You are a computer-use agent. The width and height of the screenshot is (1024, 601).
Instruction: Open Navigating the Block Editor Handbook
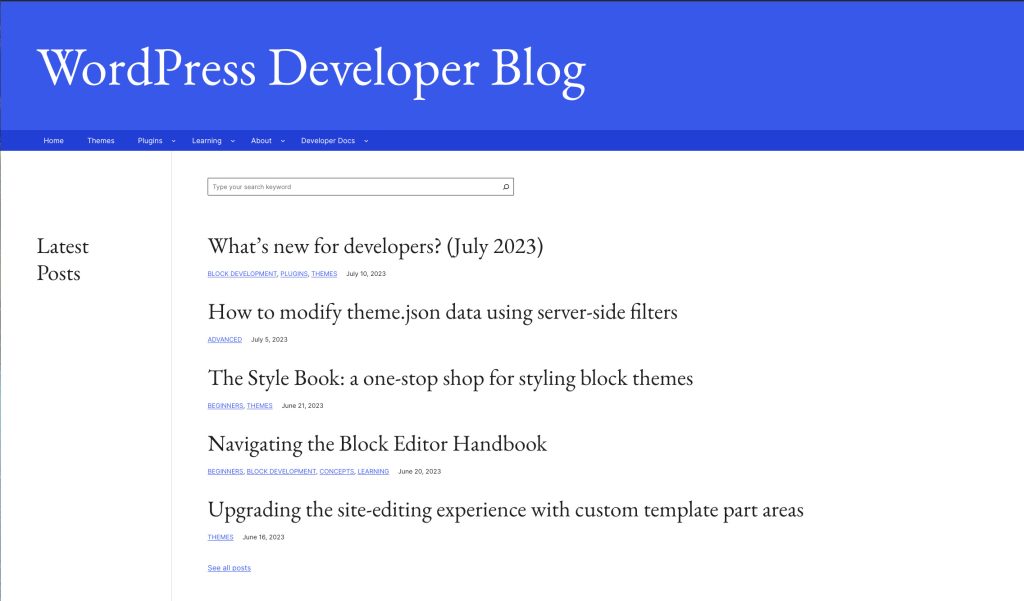(377, 444)
